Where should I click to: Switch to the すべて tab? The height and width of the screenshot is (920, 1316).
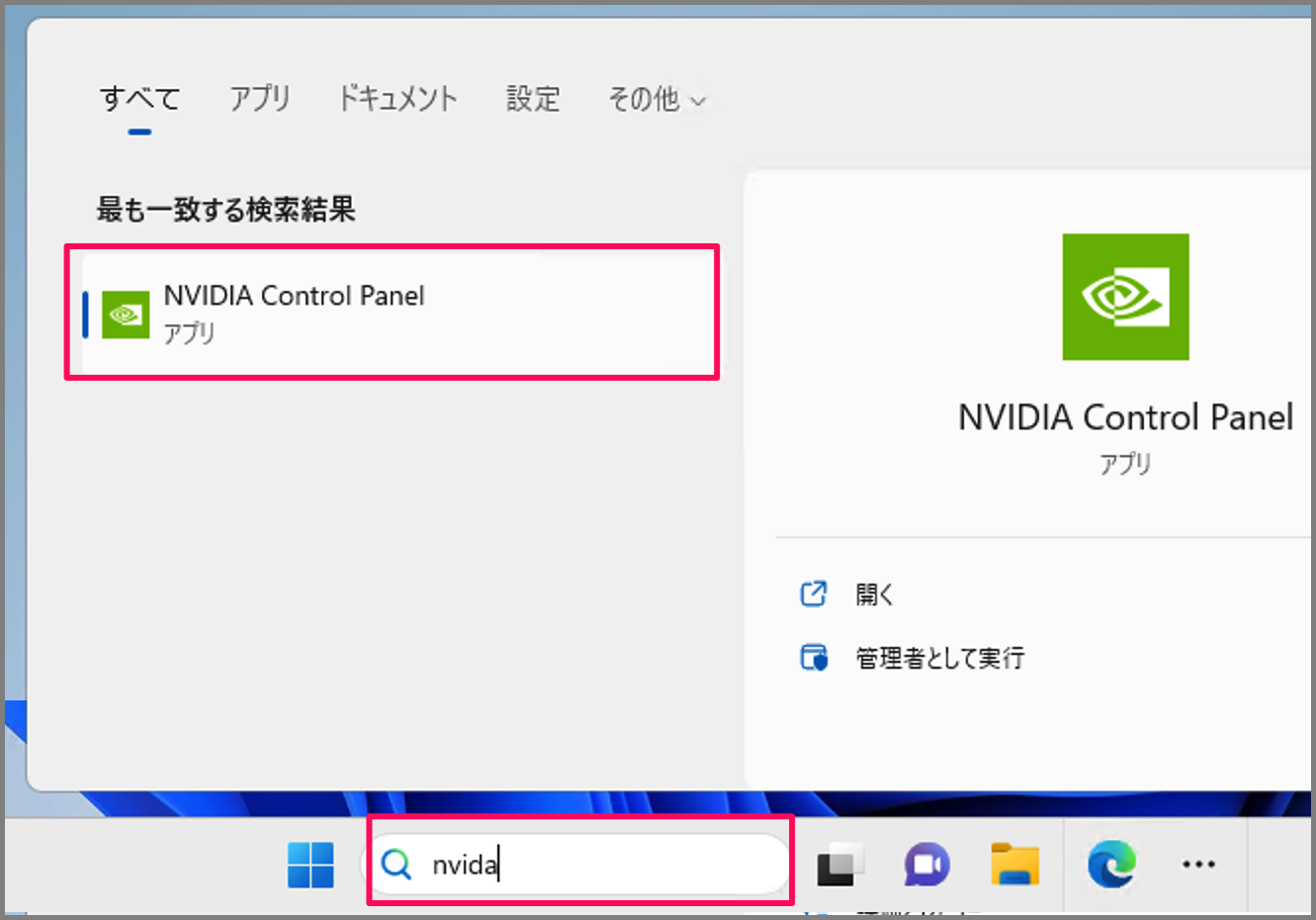click(x=139, y=99)
